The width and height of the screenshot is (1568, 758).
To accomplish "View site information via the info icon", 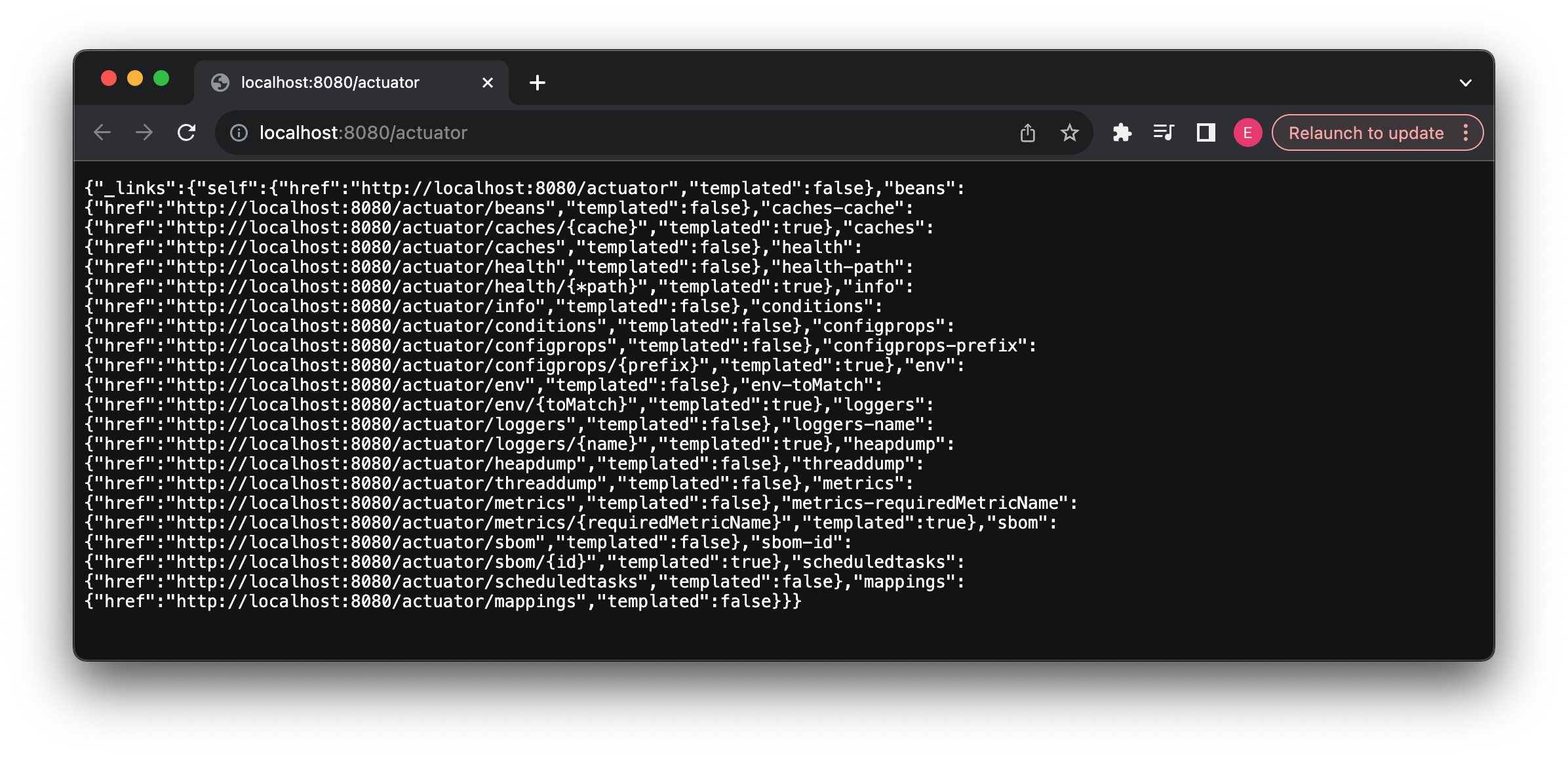I will [x=238, y=132].
